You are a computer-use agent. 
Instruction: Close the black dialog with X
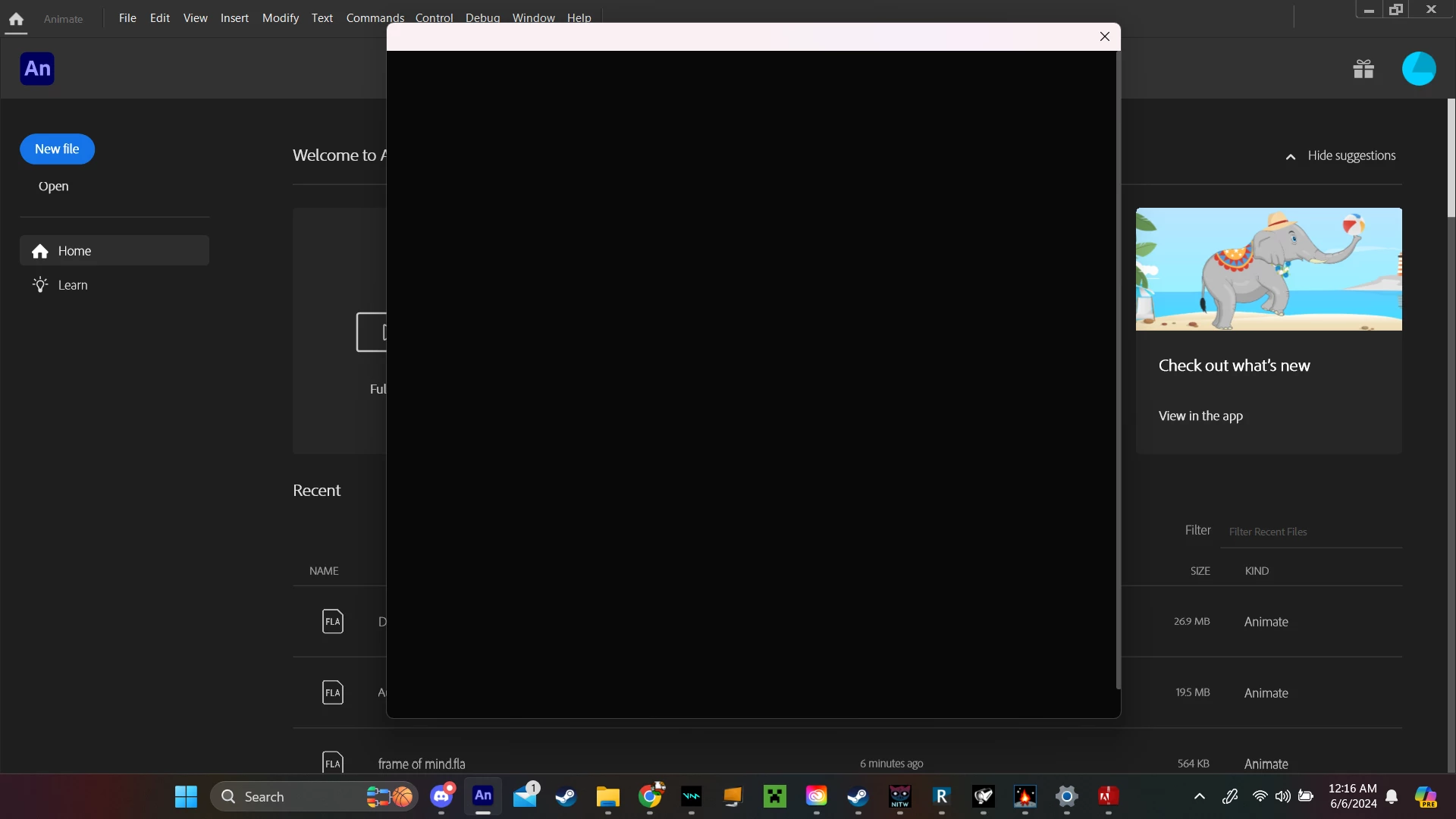point(1104,36)
